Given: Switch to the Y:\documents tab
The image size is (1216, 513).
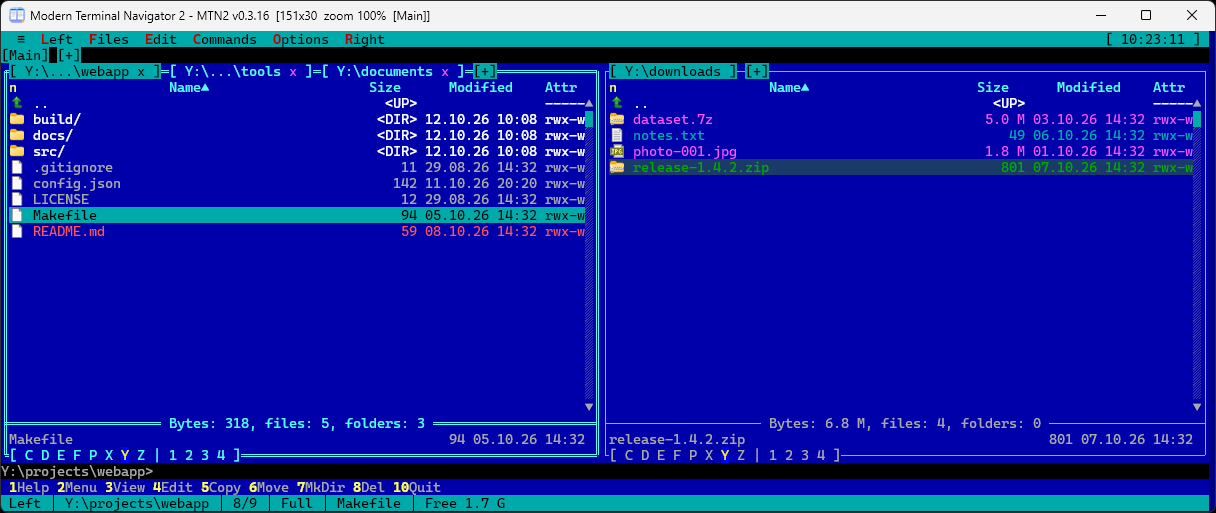Looking at the screenshot, I should [393, 71].
